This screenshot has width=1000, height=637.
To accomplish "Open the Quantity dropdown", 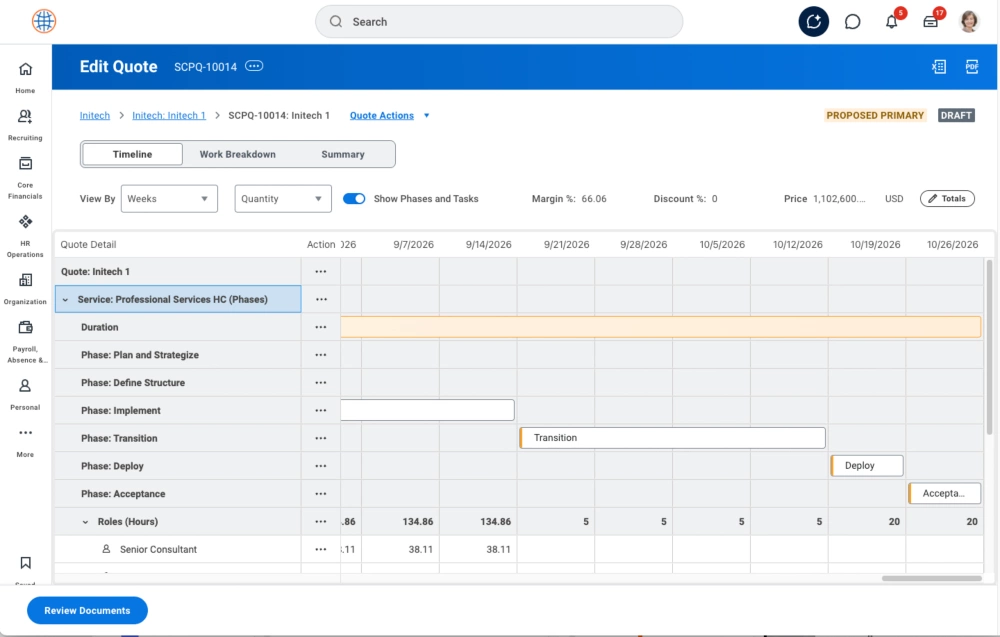I will tap(283, 199).
